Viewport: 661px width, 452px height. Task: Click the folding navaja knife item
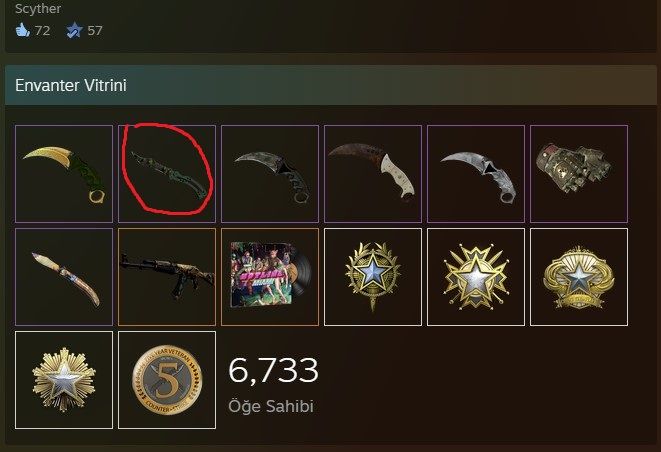(x=64, y=277)
